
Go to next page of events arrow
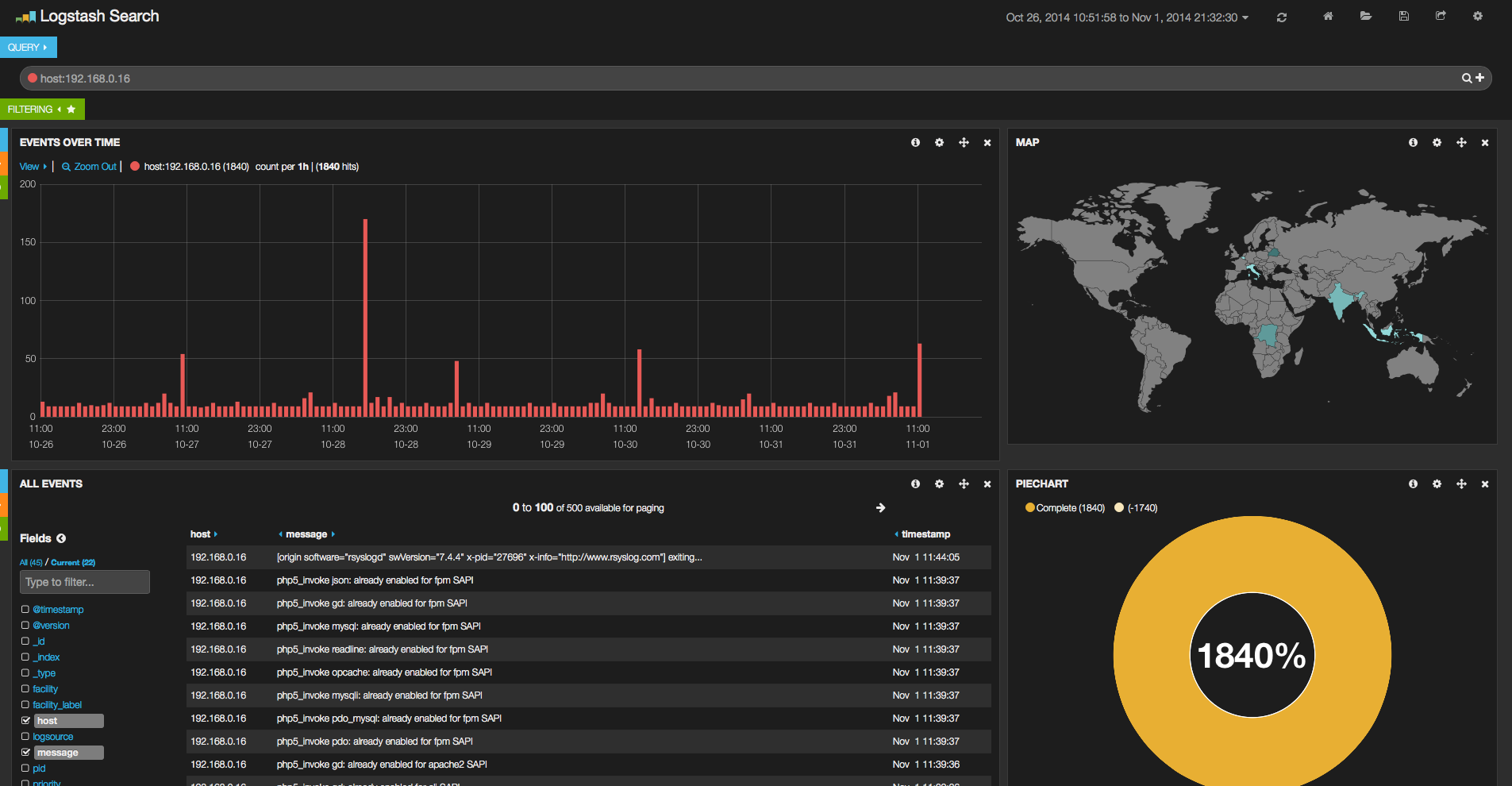[x=880, y=508]
